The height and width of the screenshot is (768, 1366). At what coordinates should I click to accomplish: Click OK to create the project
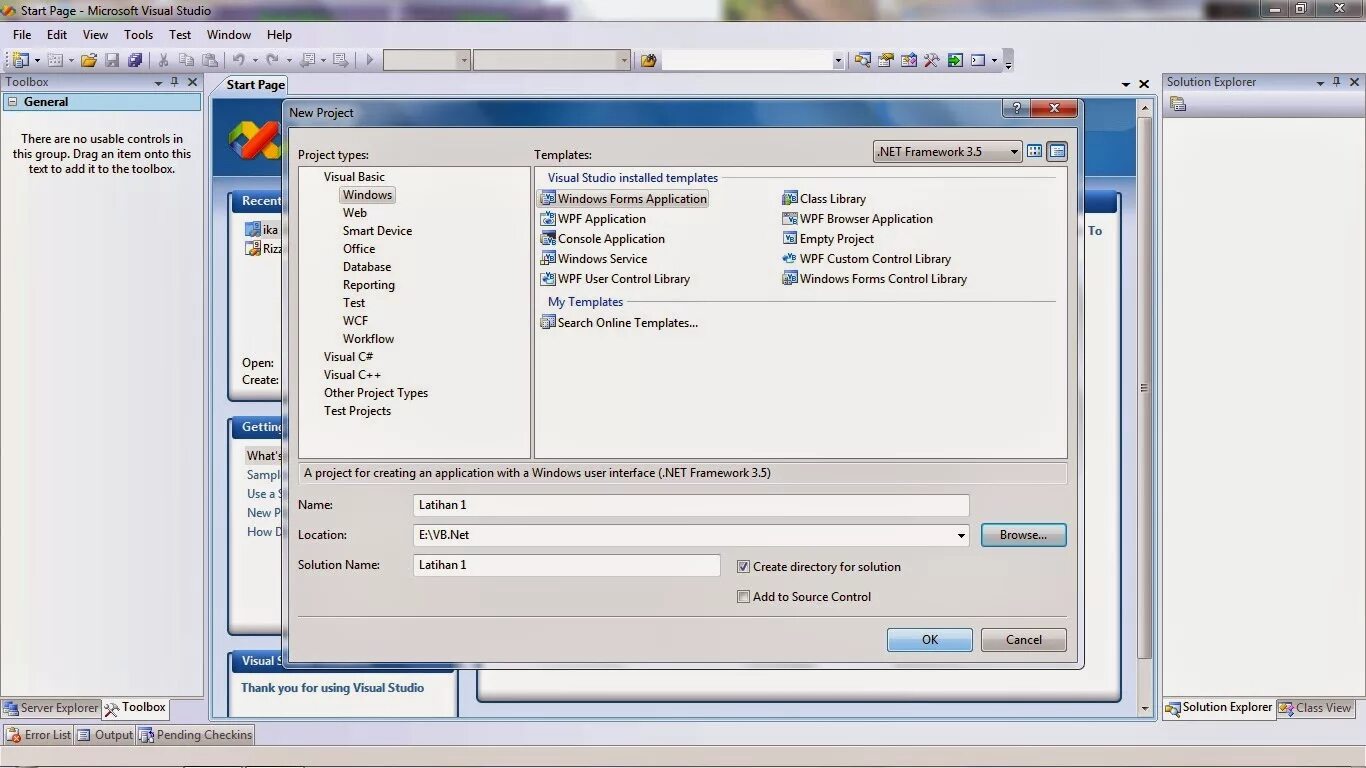coord(930,640)
